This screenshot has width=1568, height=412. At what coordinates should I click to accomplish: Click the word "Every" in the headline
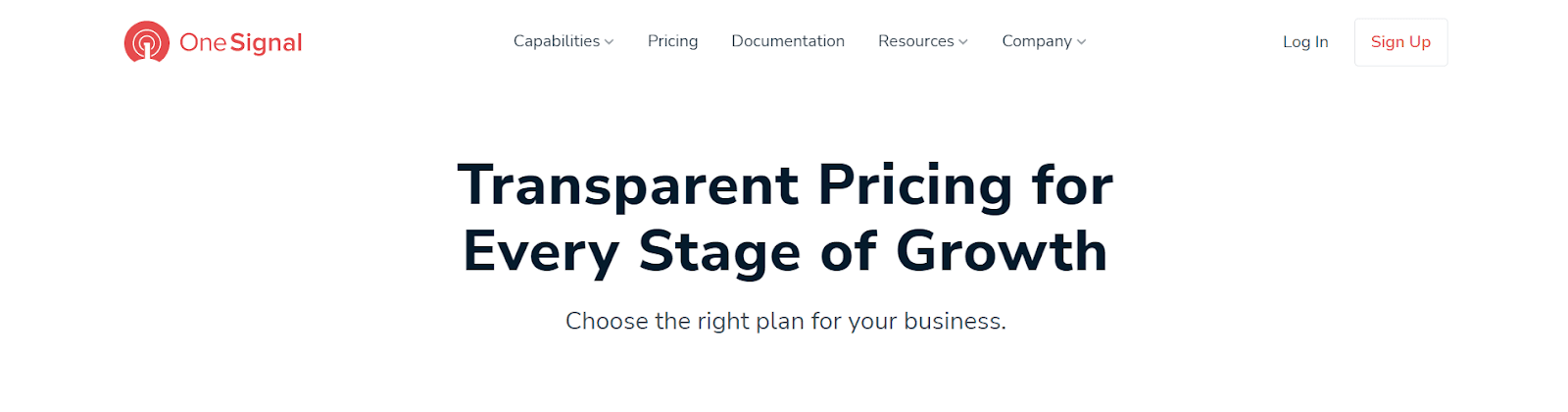541,252
